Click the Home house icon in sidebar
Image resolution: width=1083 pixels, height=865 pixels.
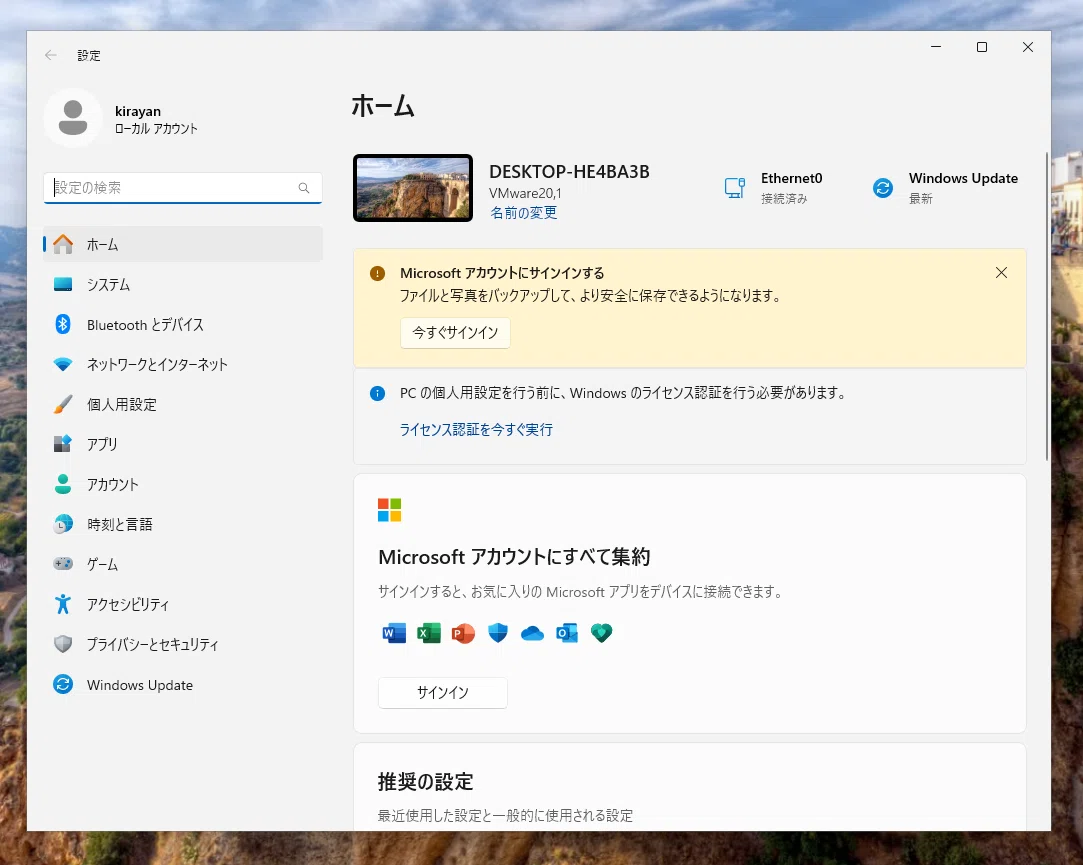point(63,244)
